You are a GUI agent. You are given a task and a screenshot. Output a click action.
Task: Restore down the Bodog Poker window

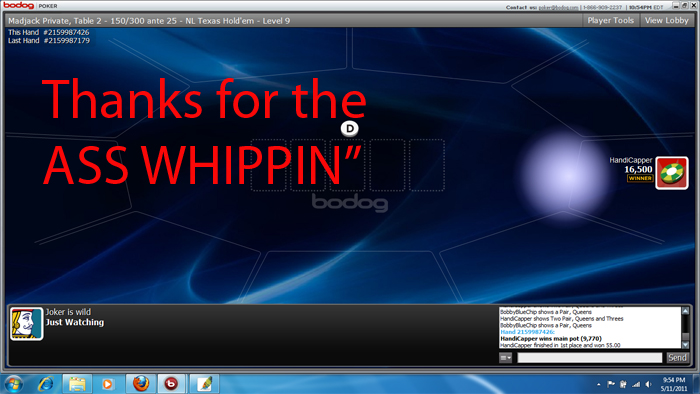click(x=684, y=5)
